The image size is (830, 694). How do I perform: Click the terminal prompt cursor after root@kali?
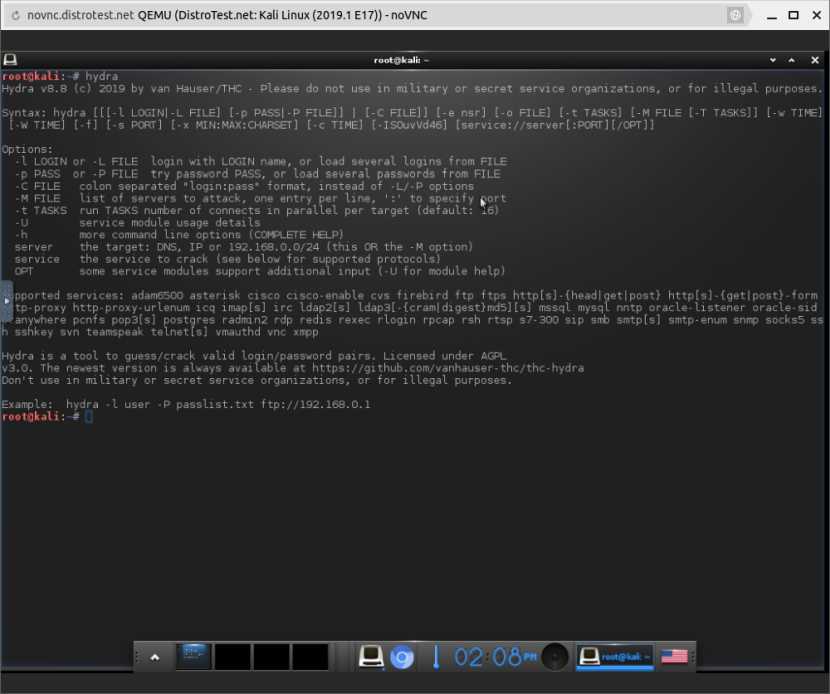pyautogui.click(x=89, y=417)
